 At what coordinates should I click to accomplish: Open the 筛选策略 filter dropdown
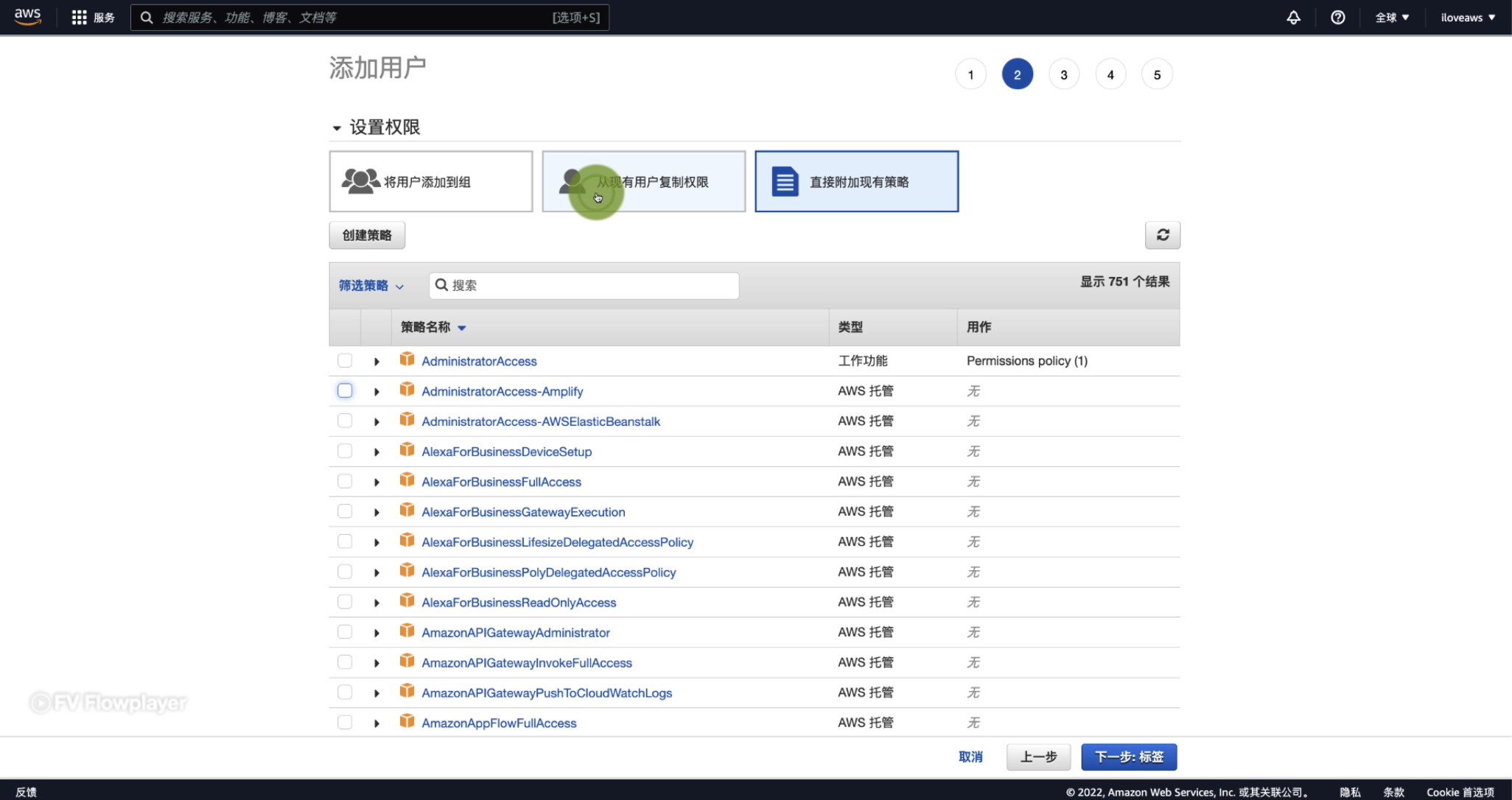pyautogui.click(x=371, y=286)
